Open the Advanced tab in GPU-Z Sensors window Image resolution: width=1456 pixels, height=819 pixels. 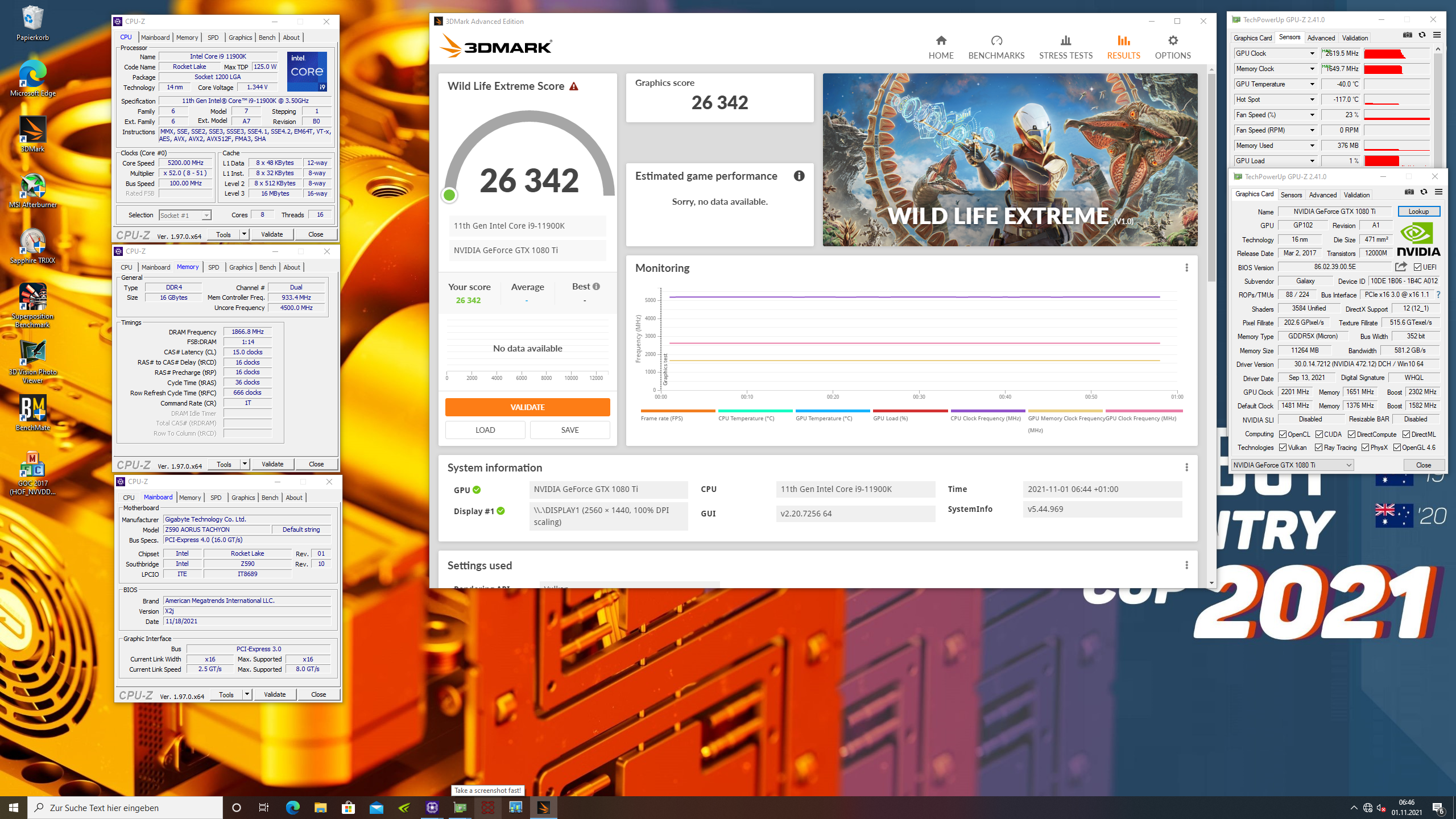point(1321,38)
